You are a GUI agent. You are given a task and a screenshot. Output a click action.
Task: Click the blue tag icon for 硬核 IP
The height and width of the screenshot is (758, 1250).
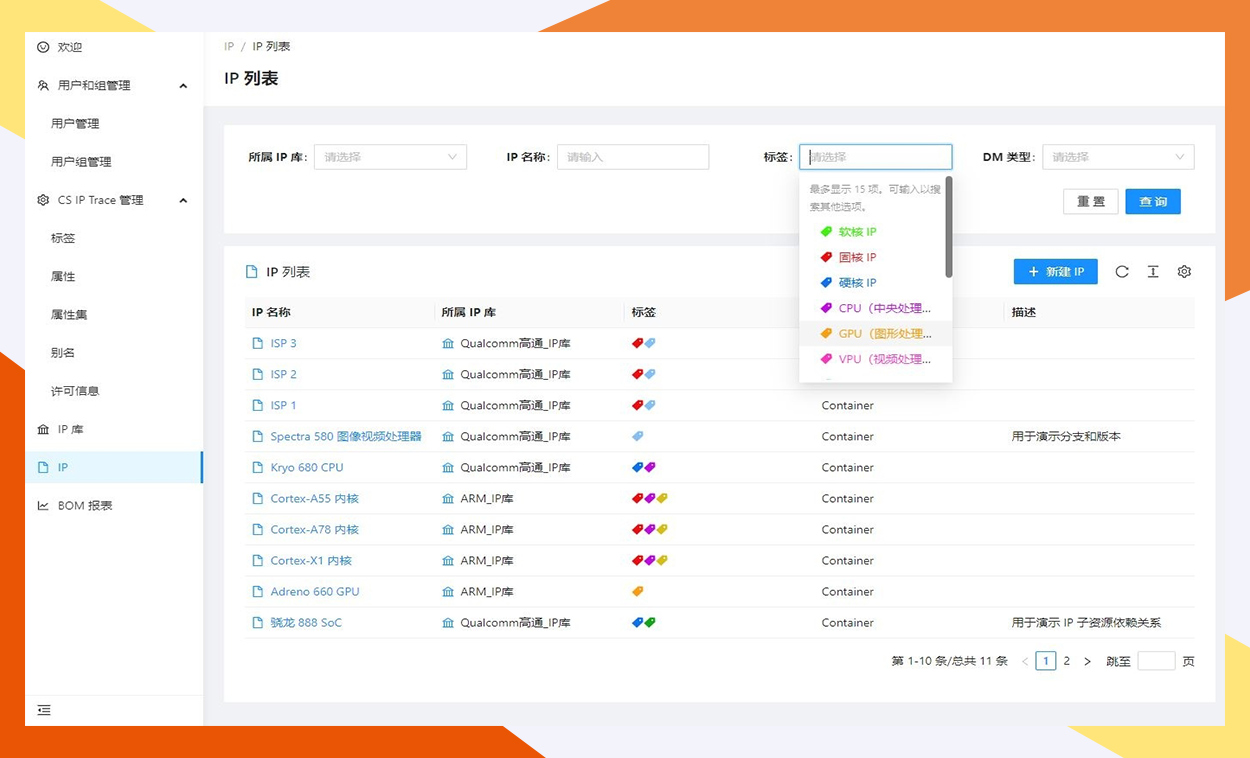[826, 283]
